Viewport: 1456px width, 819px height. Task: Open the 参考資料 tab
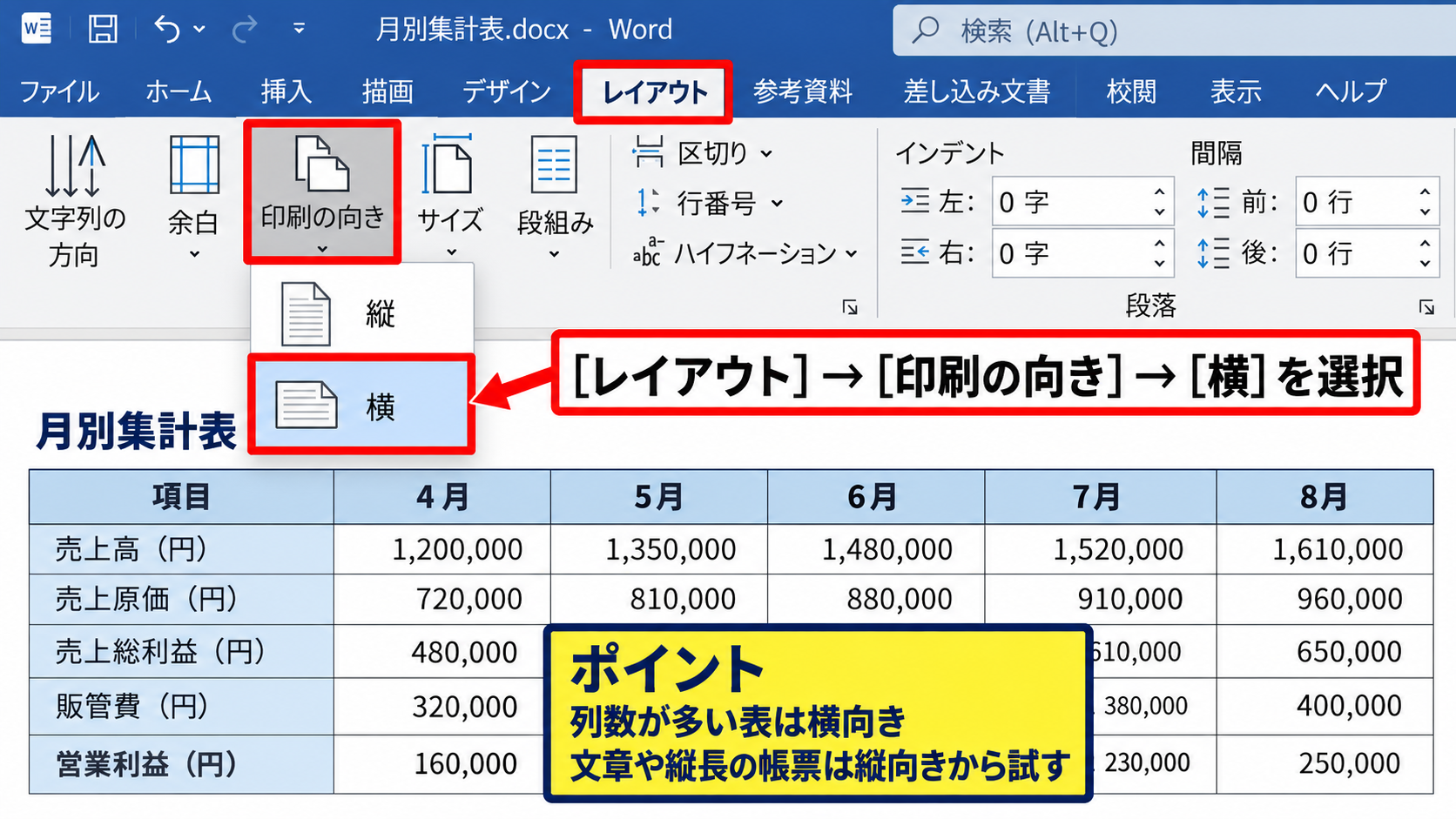[x=803, y=91]
